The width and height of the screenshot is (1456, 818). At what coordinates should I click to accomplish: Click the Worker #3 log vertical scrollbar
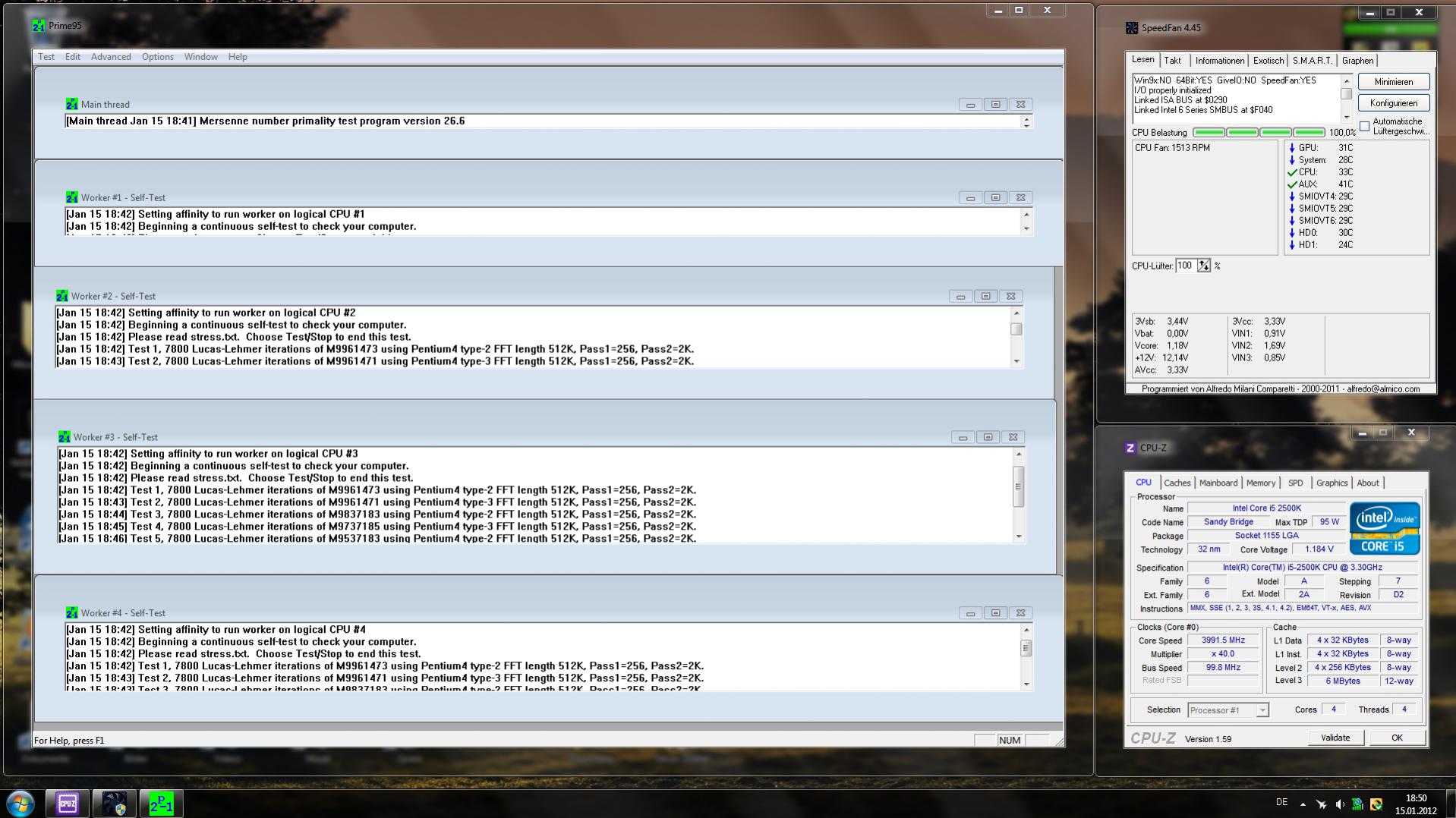coord(1019,495)
